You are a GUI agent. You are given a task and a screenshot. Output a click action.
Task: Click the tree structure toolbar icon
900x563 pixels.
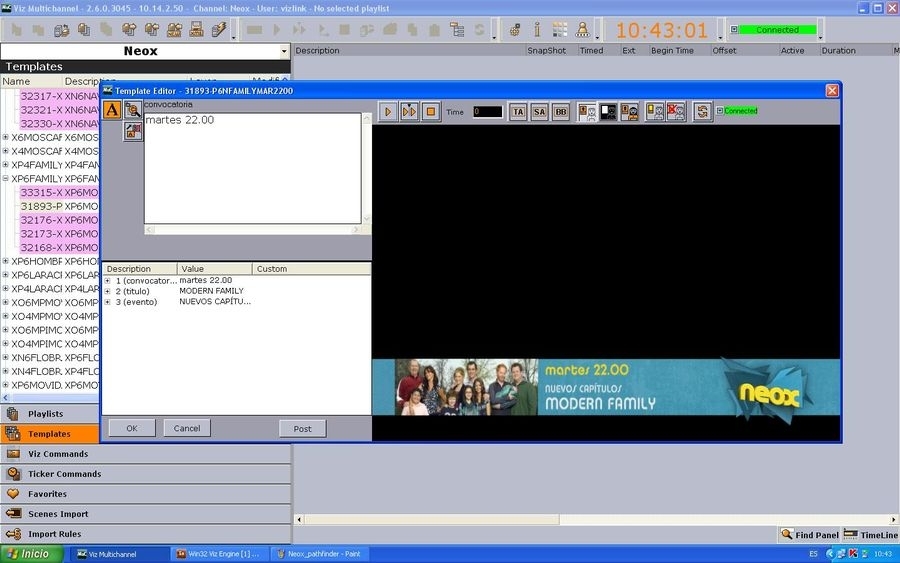[x=457, y=29]
